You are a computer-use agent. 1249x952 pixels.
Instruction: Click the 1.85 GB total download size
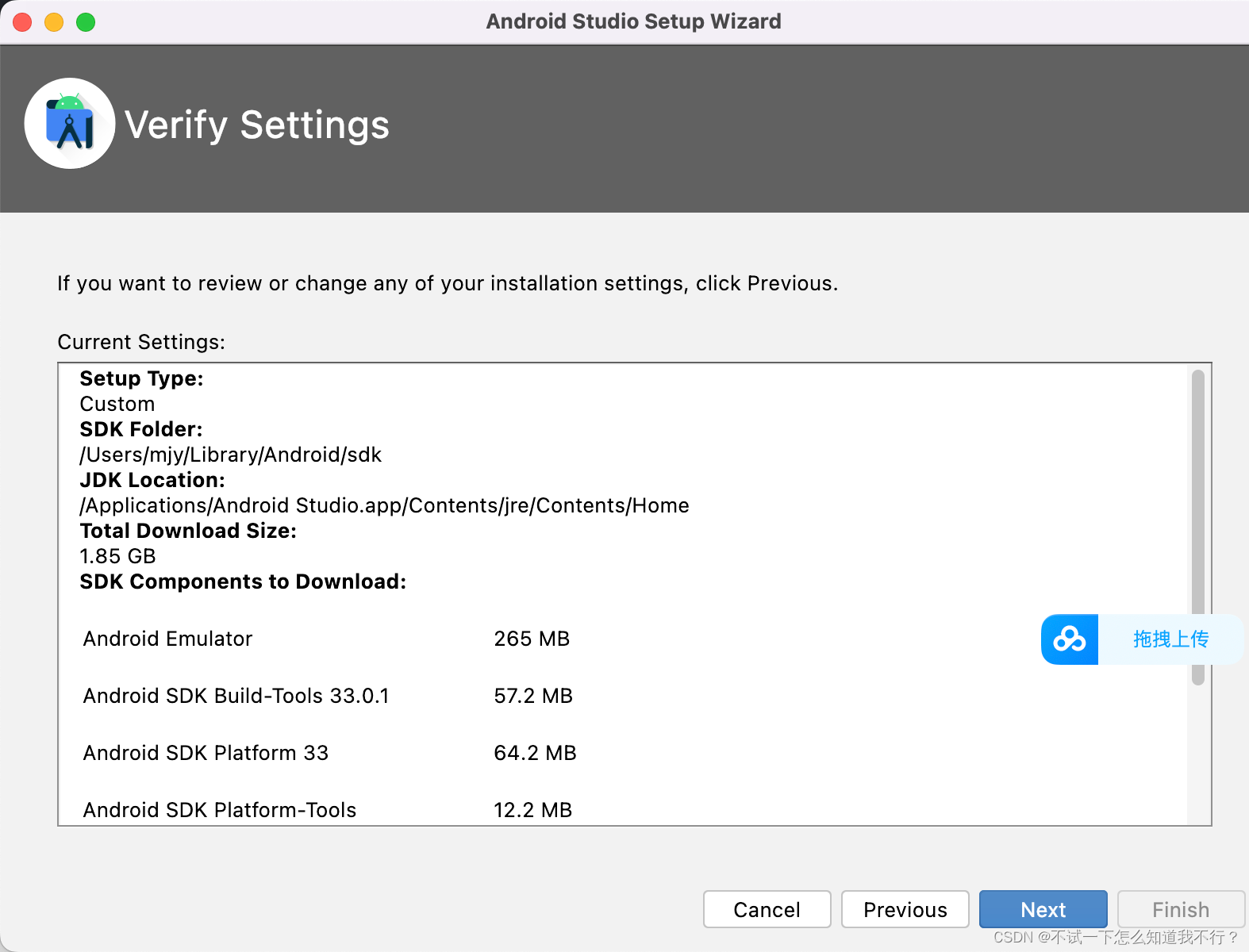(x=117, y=556)
